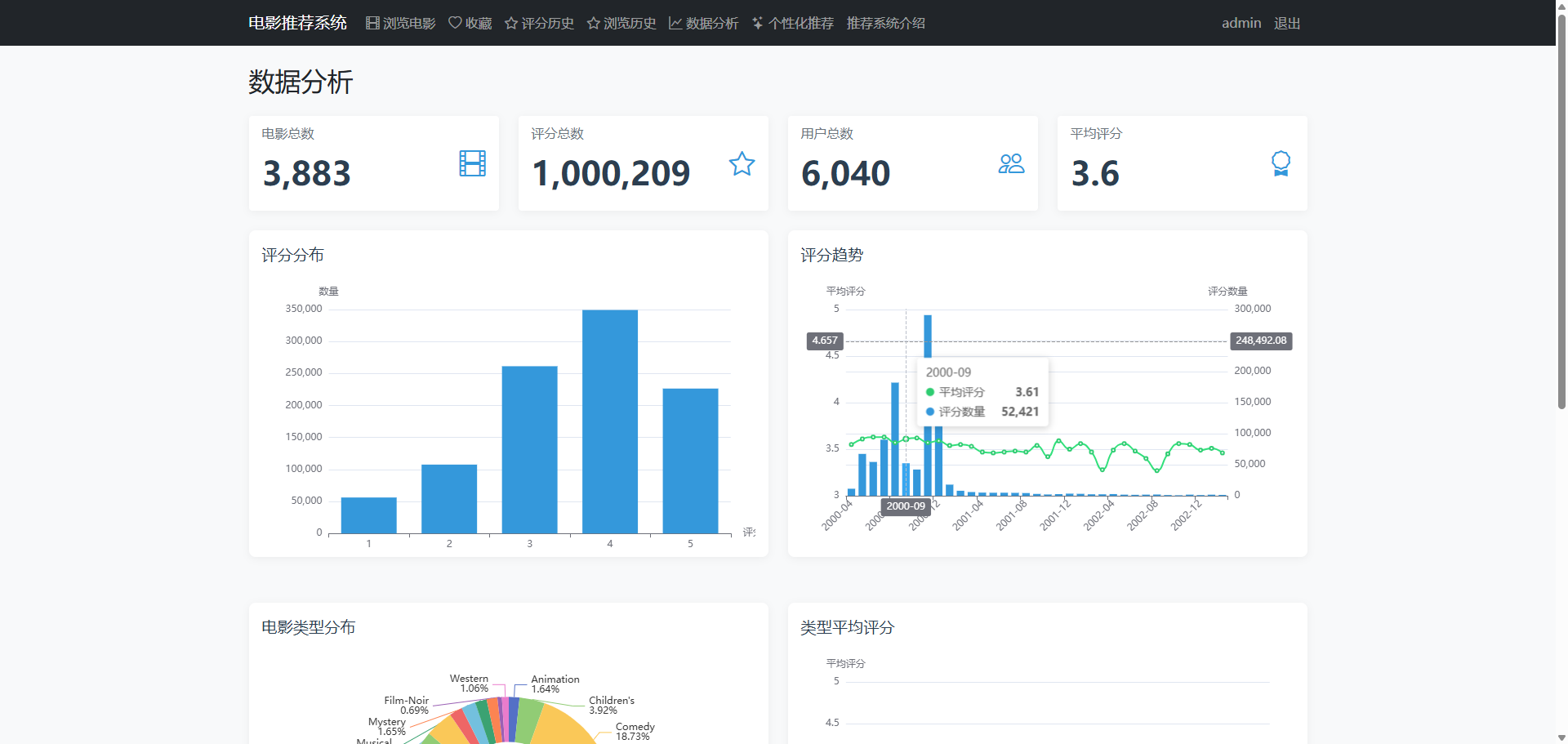Click the star icon beside 浏览历史
1568x744 pixels.
coord(594,23)
